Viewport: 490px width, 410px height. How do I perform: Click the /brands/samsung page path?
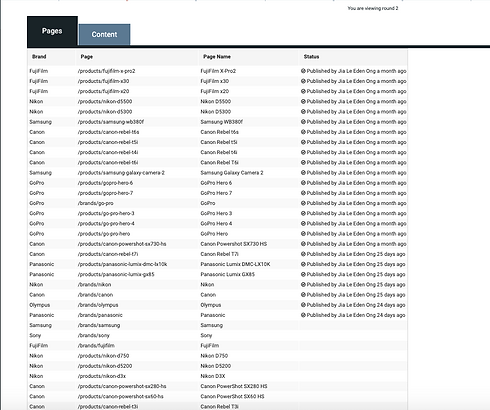pos(99,325)
